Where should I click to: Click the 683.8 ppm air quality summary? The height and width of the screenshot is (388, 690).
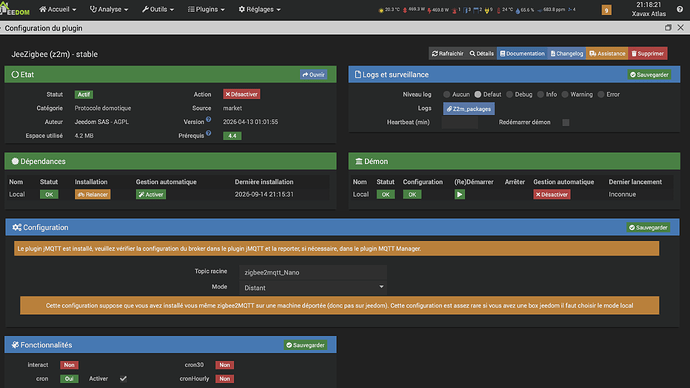click(x=551, y=9)
